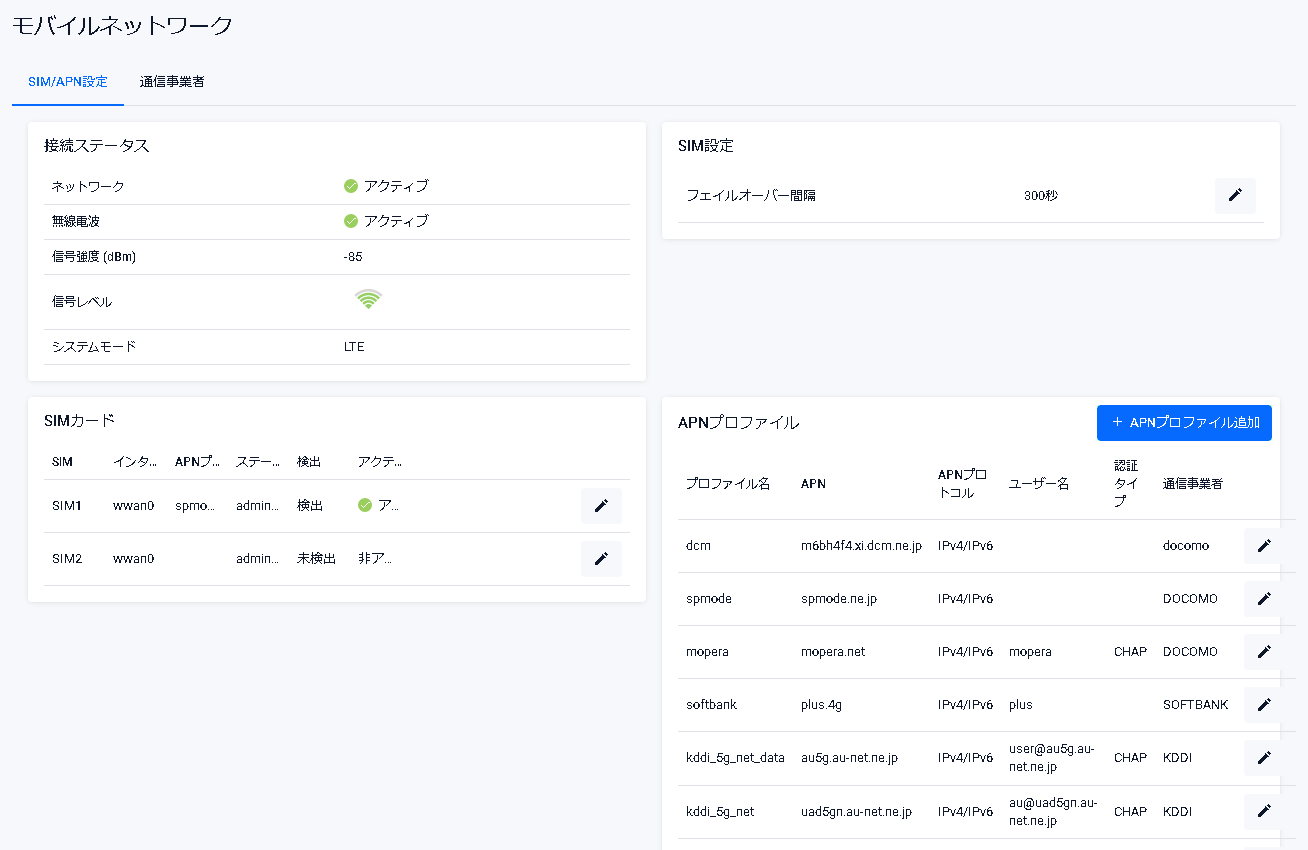This screenshot has width=1308, height=850.
Task: Click the 通信事業者 column header in APN table
Action: pyautogui.click(x=1192, y=484)
